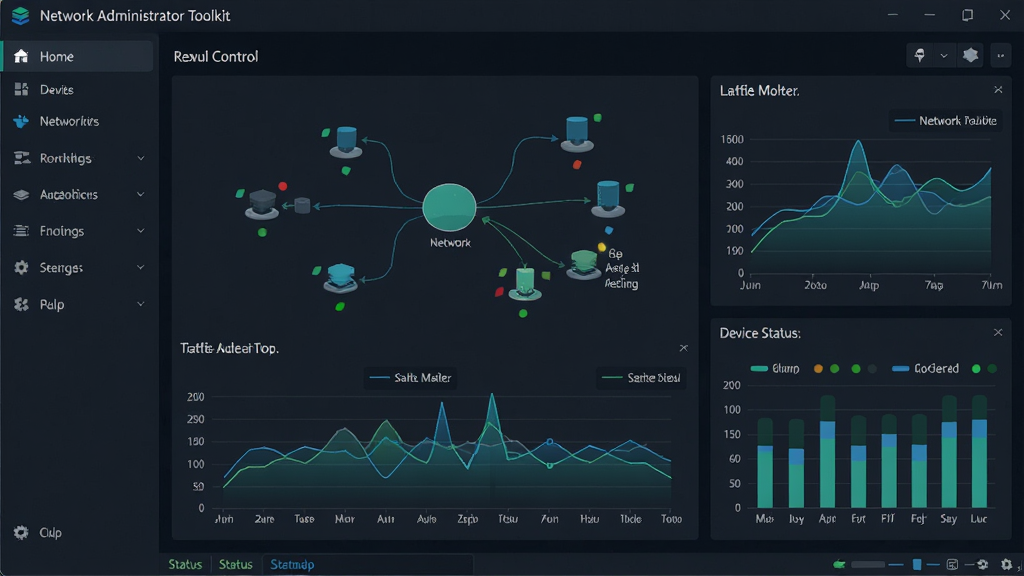The height and width of the screenshot is (576, 1024).
Task: Close the Device Status panel
Action: coord(998,333)
